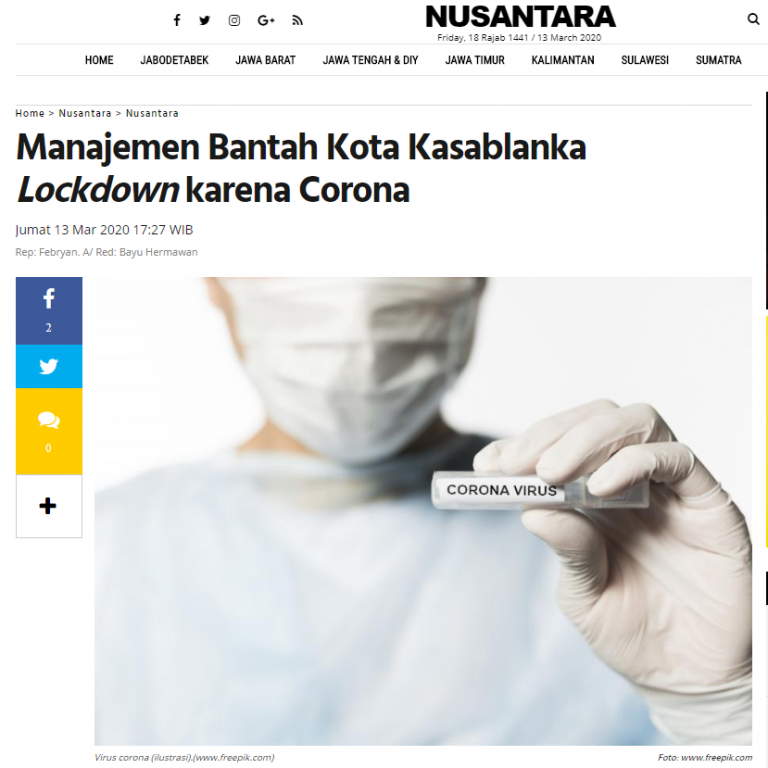Select the KALIMANTAN menu item

[x=563, y=60]
